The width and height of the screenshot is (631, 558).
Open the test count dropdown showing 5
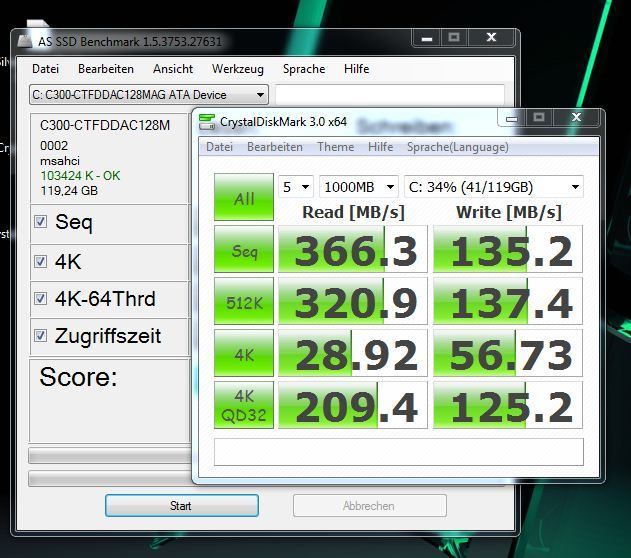tap(296, 187)
